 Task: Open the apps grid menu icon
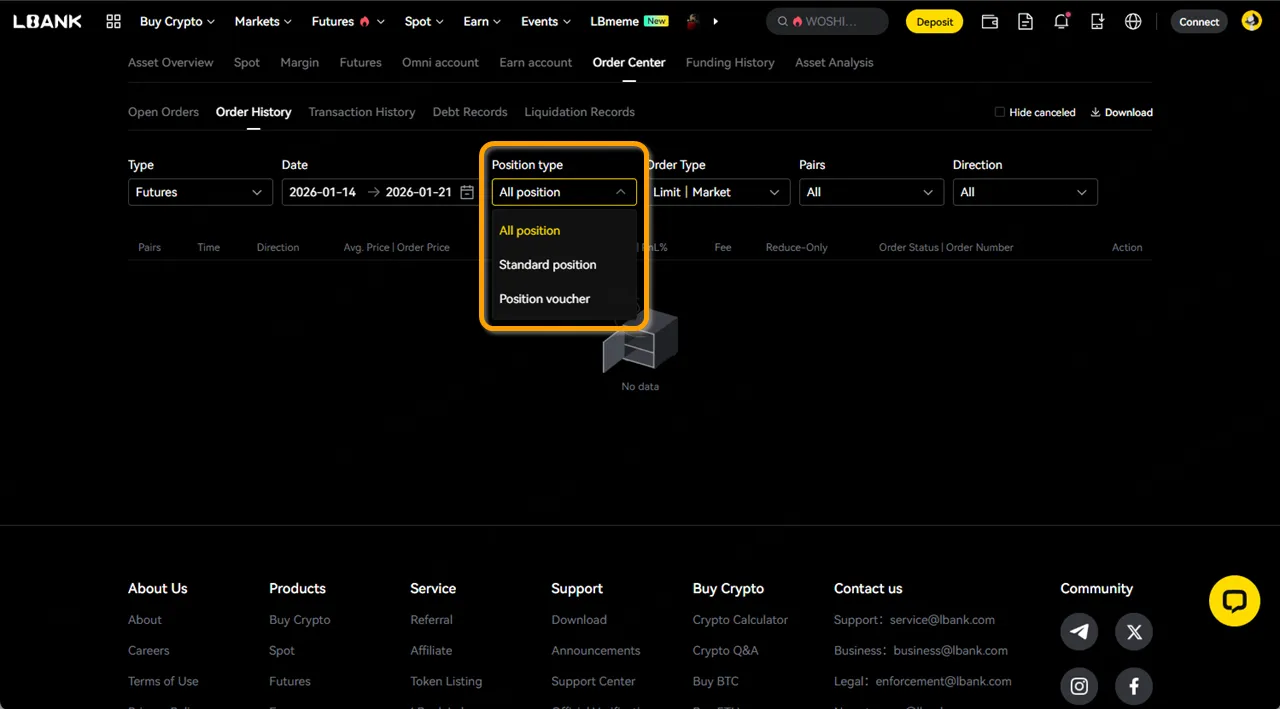pyautogui.click(x=113, y=21)
